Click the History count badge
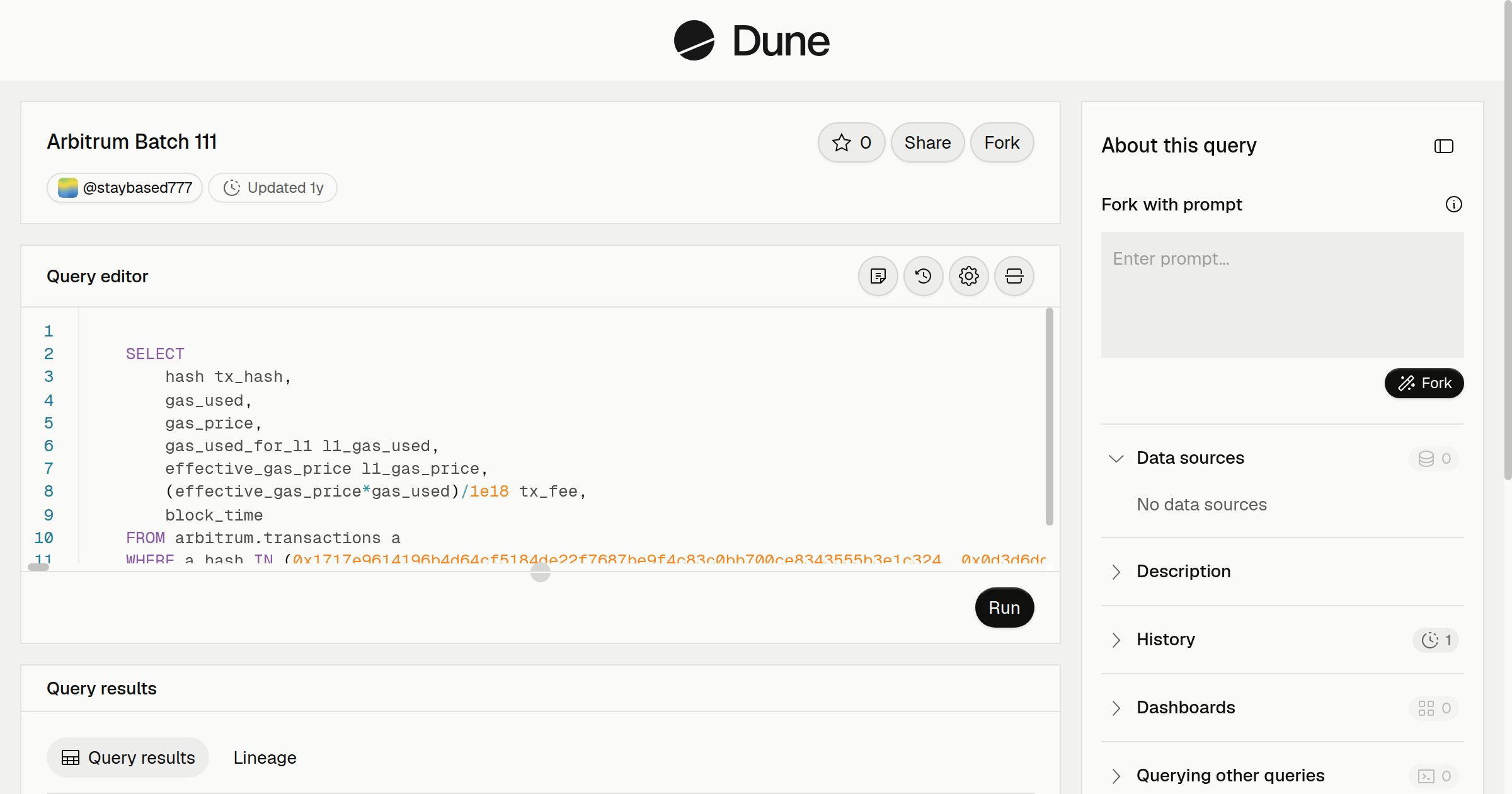Screen dimensions: 1512x794 1436,640
